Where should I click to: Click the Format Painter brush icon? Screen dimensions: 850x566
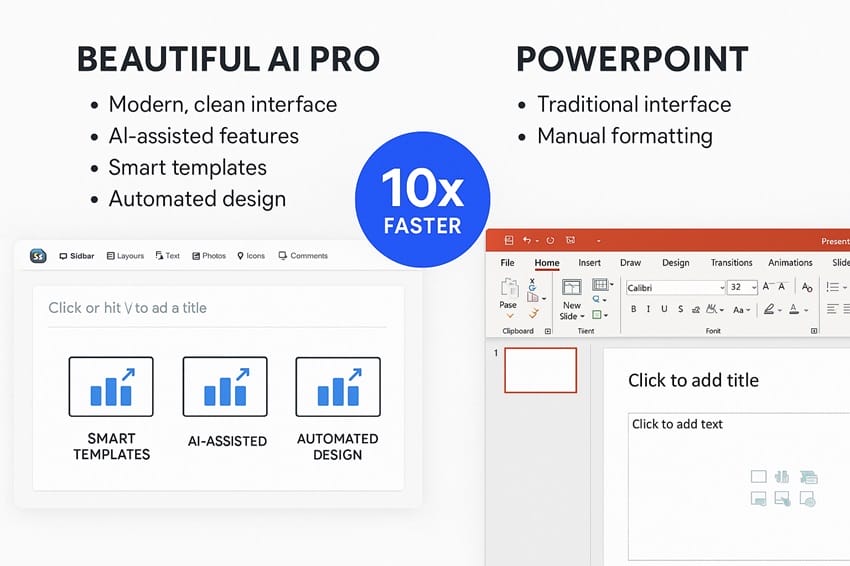(534, 313)
